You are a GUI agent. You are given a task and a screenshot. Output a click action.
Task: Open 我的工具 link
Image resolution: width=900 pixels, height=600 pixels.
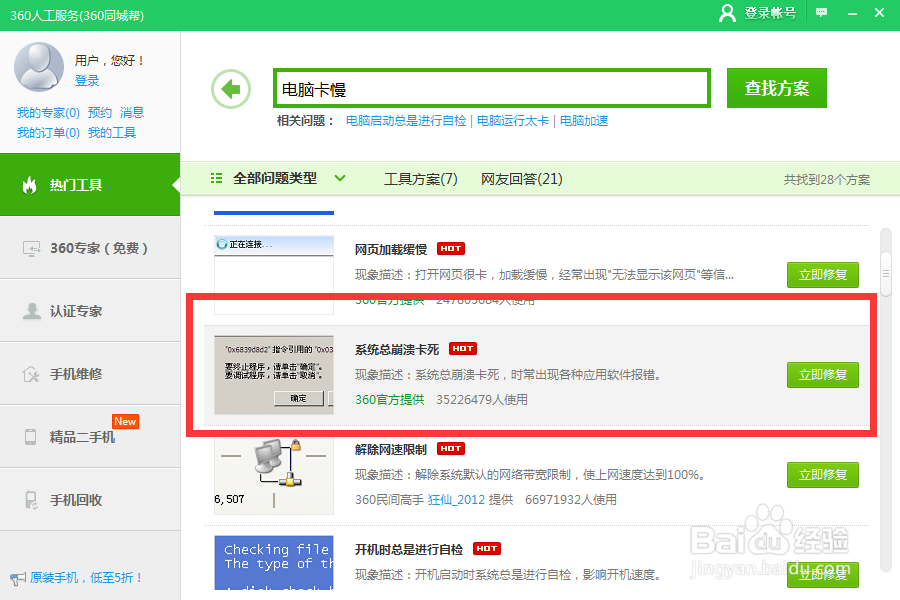pyautogui.click(x=112, y=133)
